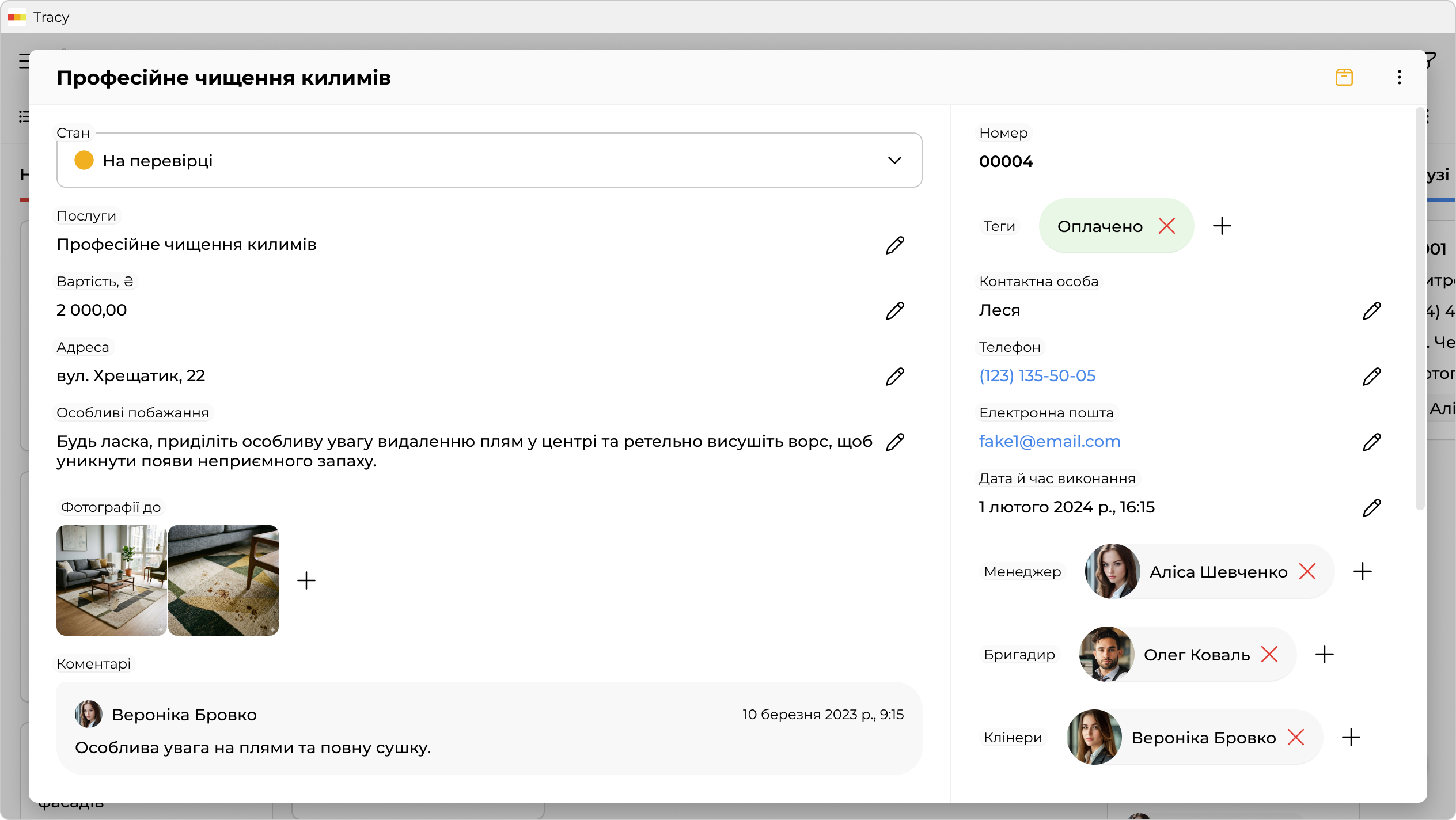Add another Бригадир with plus icon

pyautogui.click(x=1324, y=655)
